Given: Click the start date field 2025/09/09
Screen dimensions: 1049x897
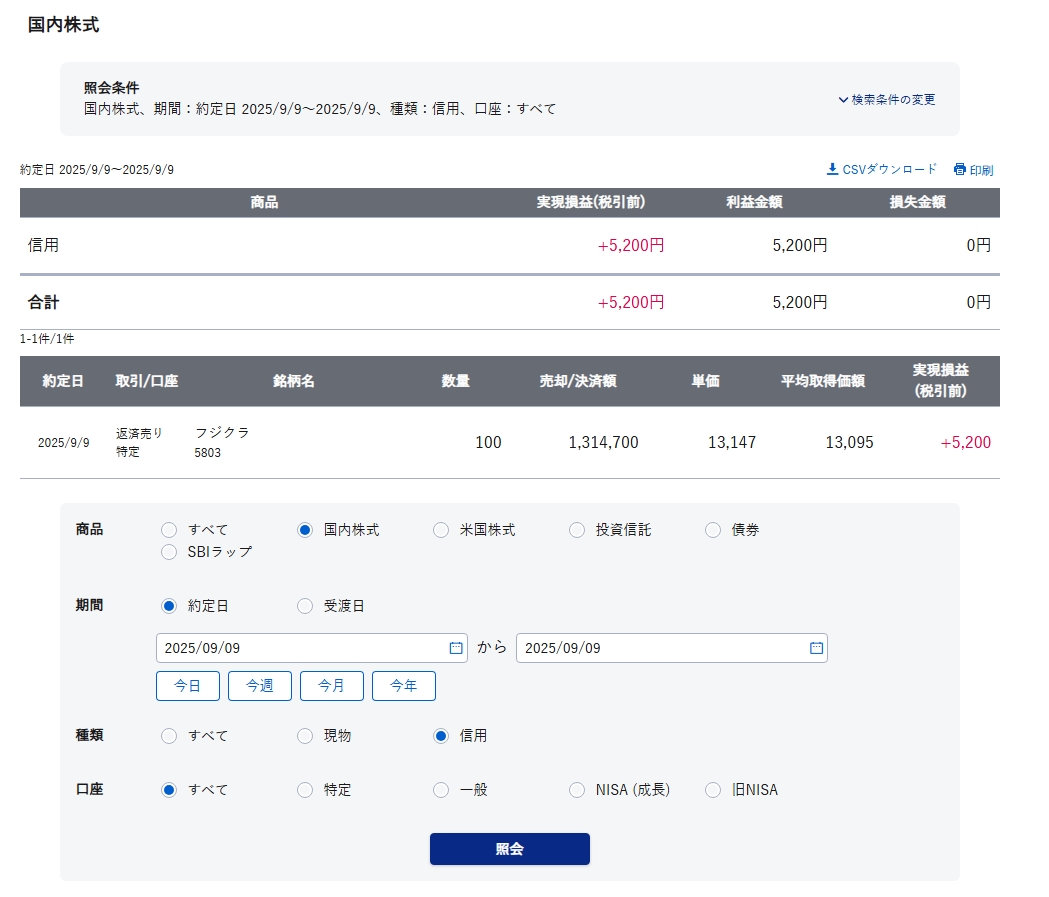Looking at the screenshot, I should (300, 648).
